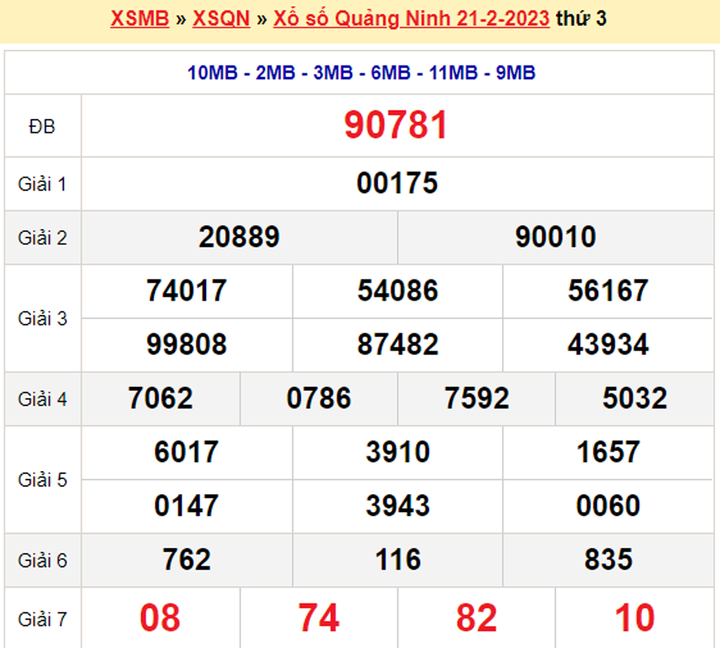
Task: Select number 7592 in Giải 4
Action: (x=477, y=398)
